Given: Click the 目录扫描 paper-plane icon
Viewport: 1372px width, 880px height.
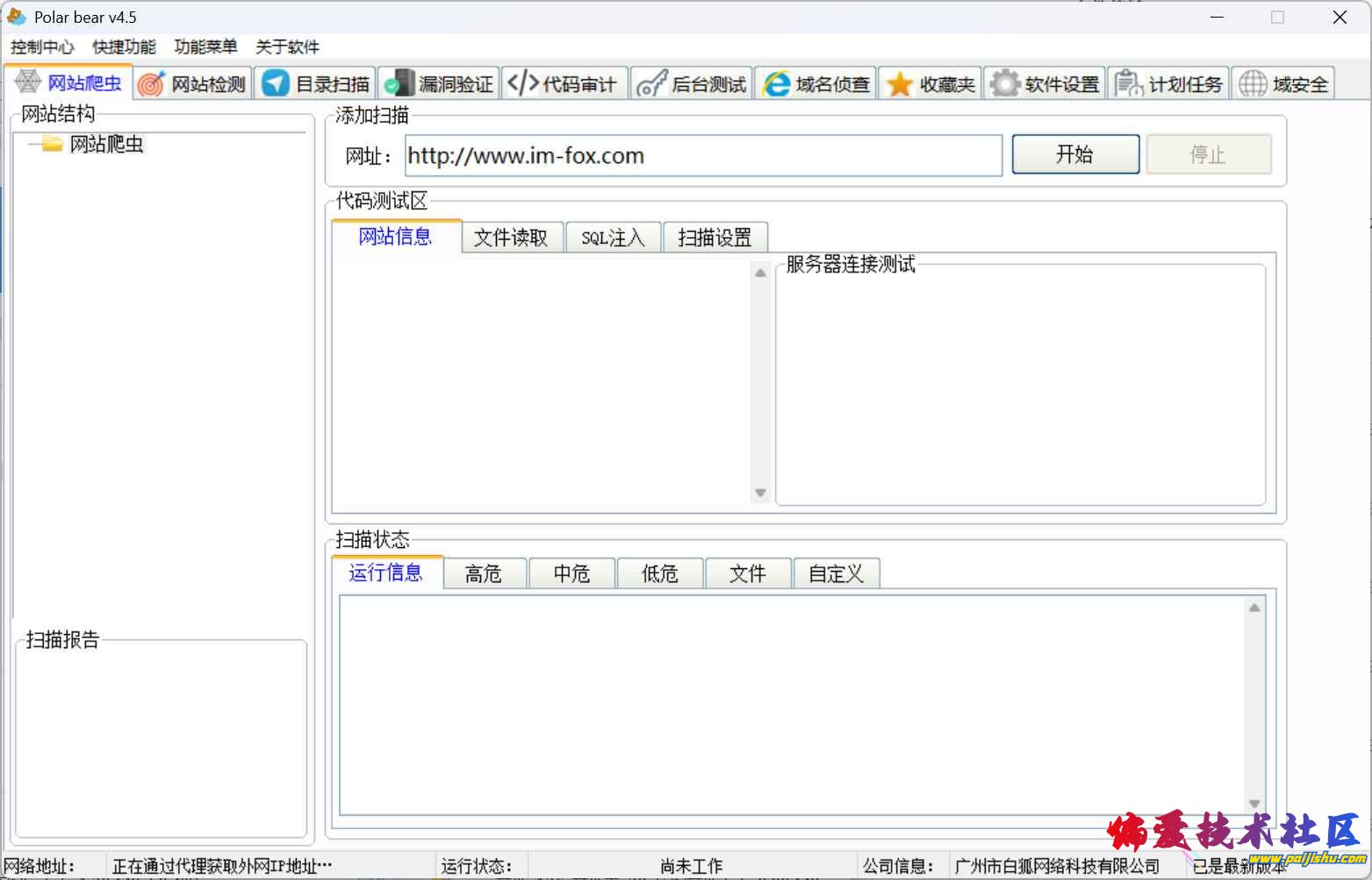Looking at the screenshot, I should 276,84.
